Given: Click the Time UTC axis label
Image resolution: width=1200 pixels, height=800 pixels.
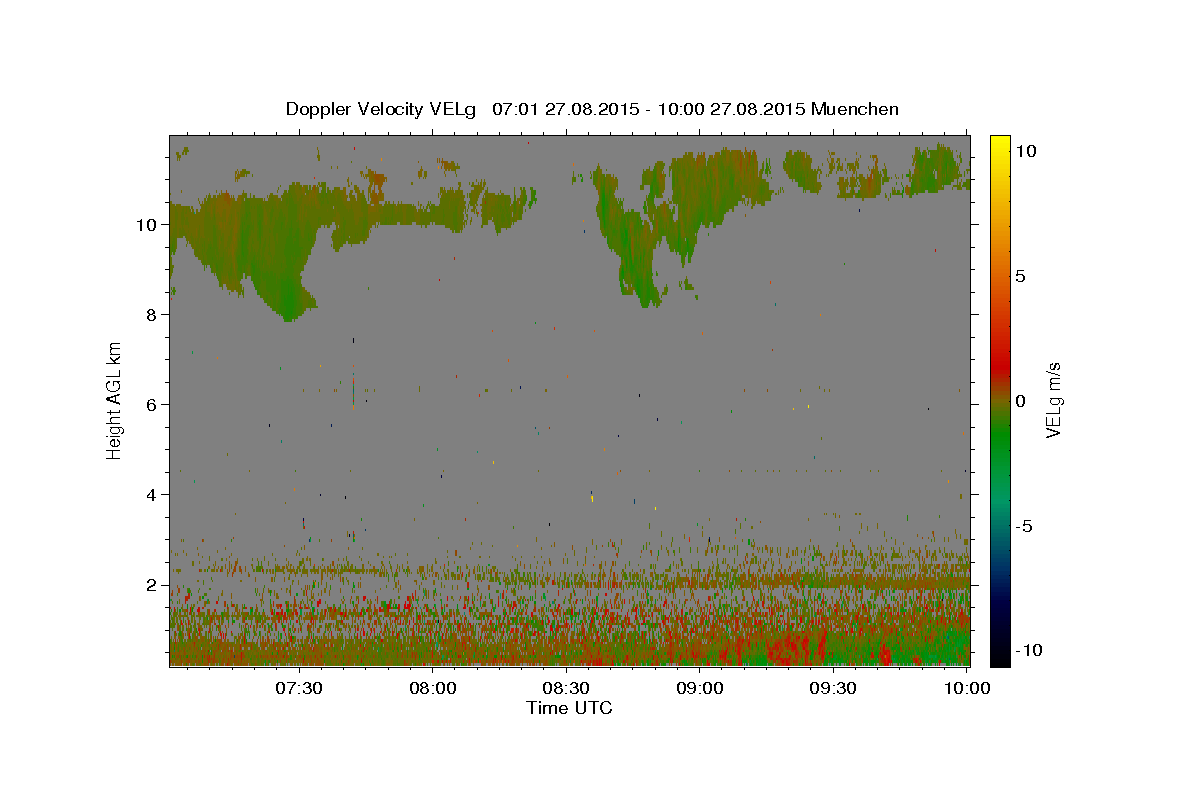Looking at the screenshot, I should 569,708.
